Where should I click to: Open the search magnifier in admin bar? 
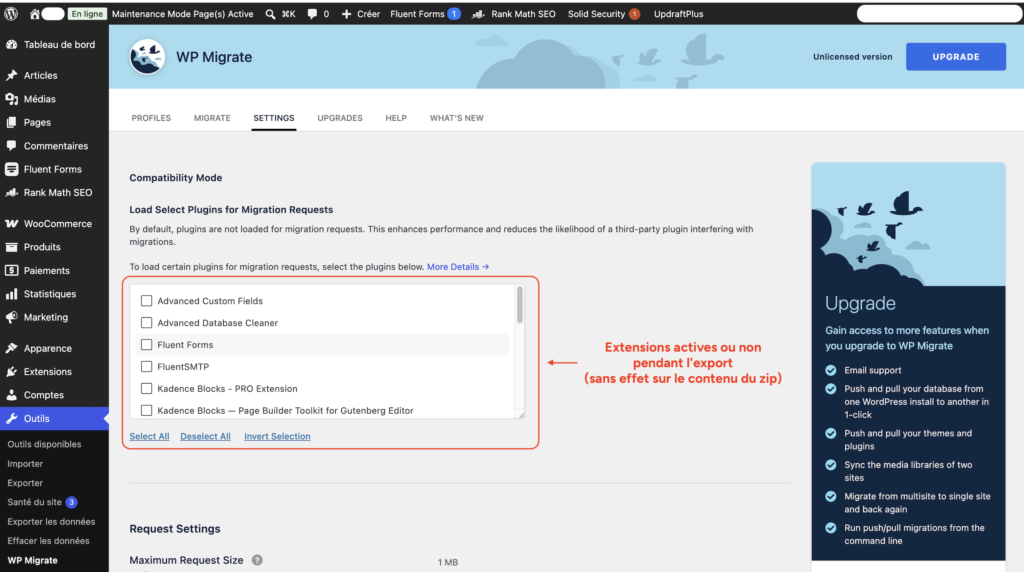click(x=270, y=14)
